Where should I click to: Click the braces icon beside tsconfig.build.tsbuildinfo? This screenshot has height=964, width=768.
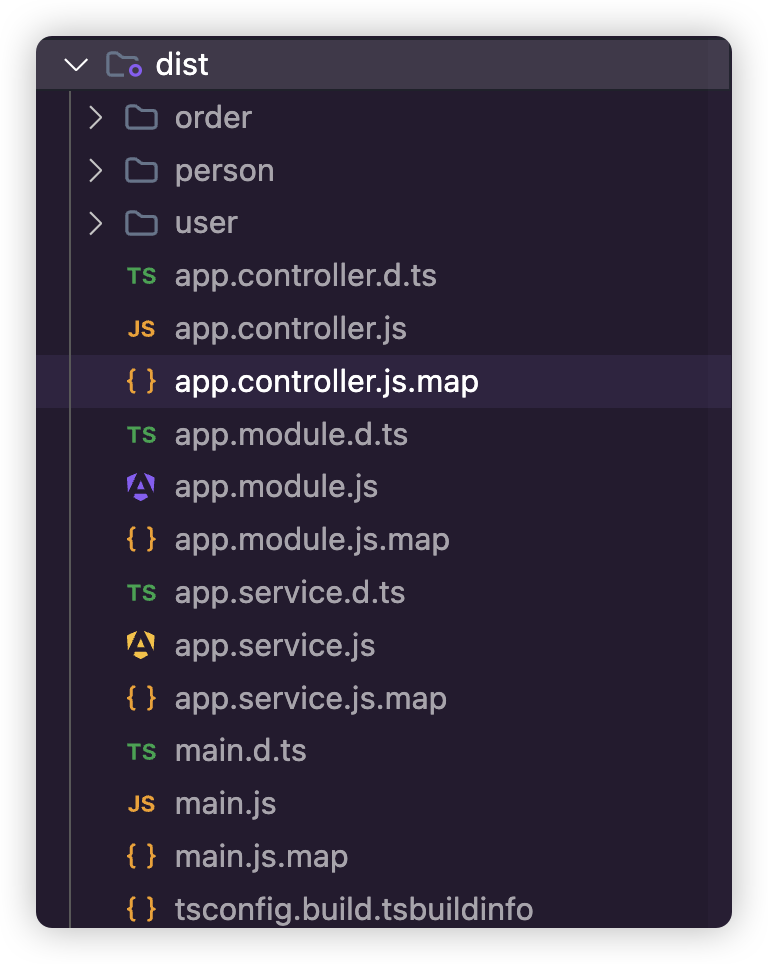[x=141, y=909]
